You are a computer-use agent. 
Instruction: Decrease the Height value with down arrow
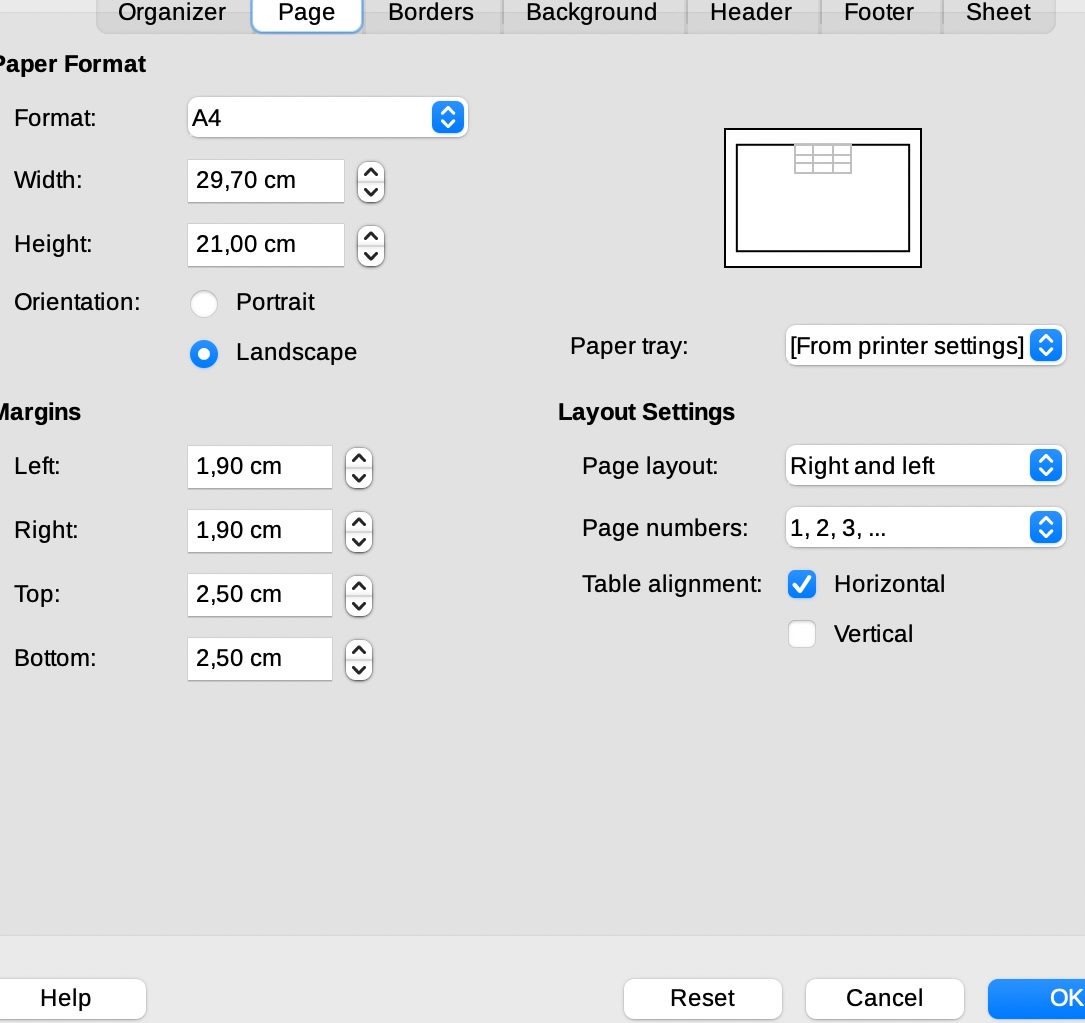pyautogui.click(x=371, y=255)
